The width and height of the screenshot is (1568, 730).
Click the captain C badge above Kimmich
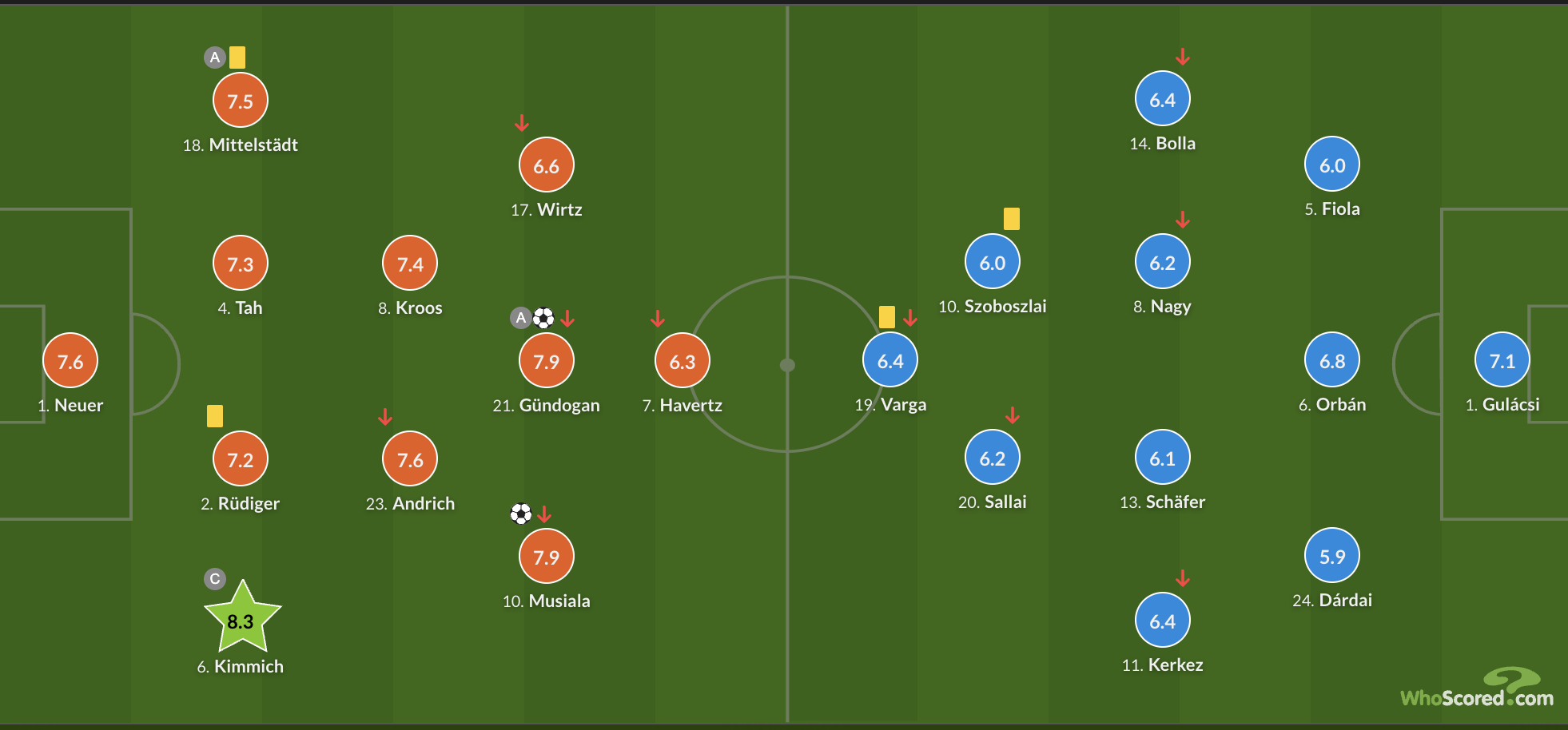[x=215, y=579]
